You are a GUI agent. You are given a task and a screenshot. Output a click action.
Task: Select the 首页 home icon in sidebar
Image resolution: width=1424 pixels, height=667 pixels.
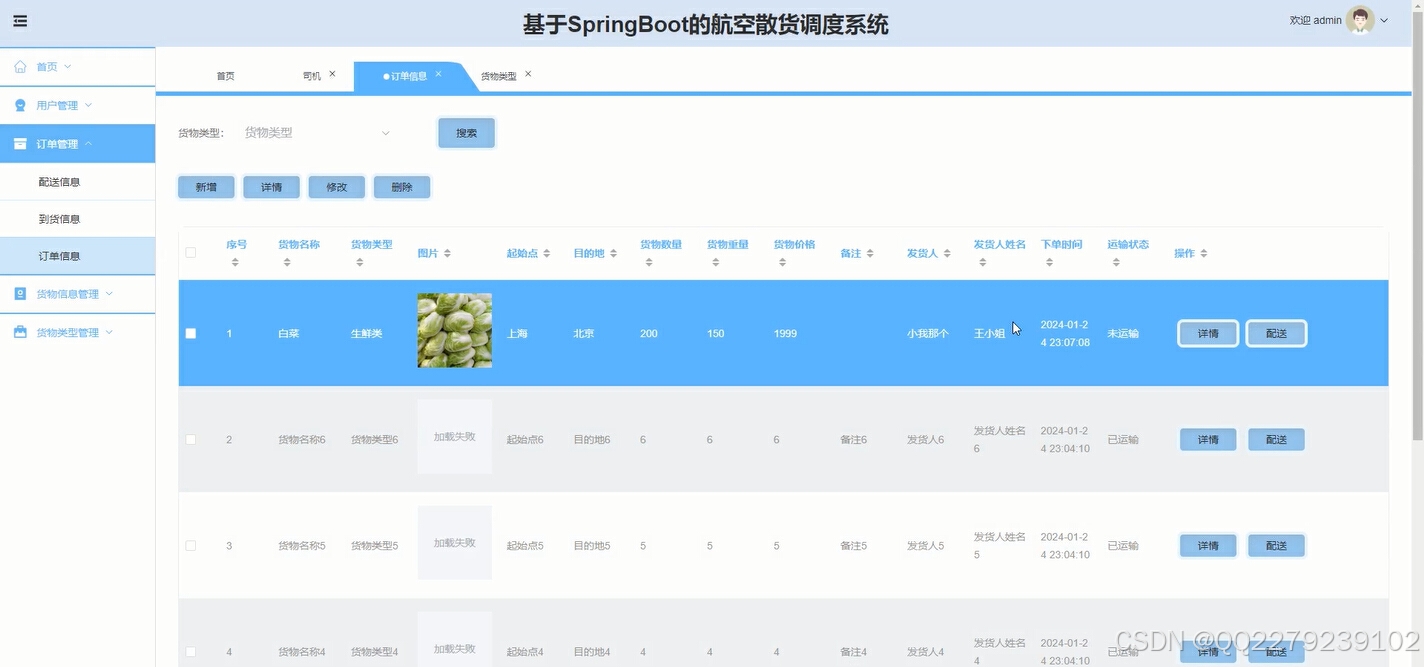coord(22,66)
